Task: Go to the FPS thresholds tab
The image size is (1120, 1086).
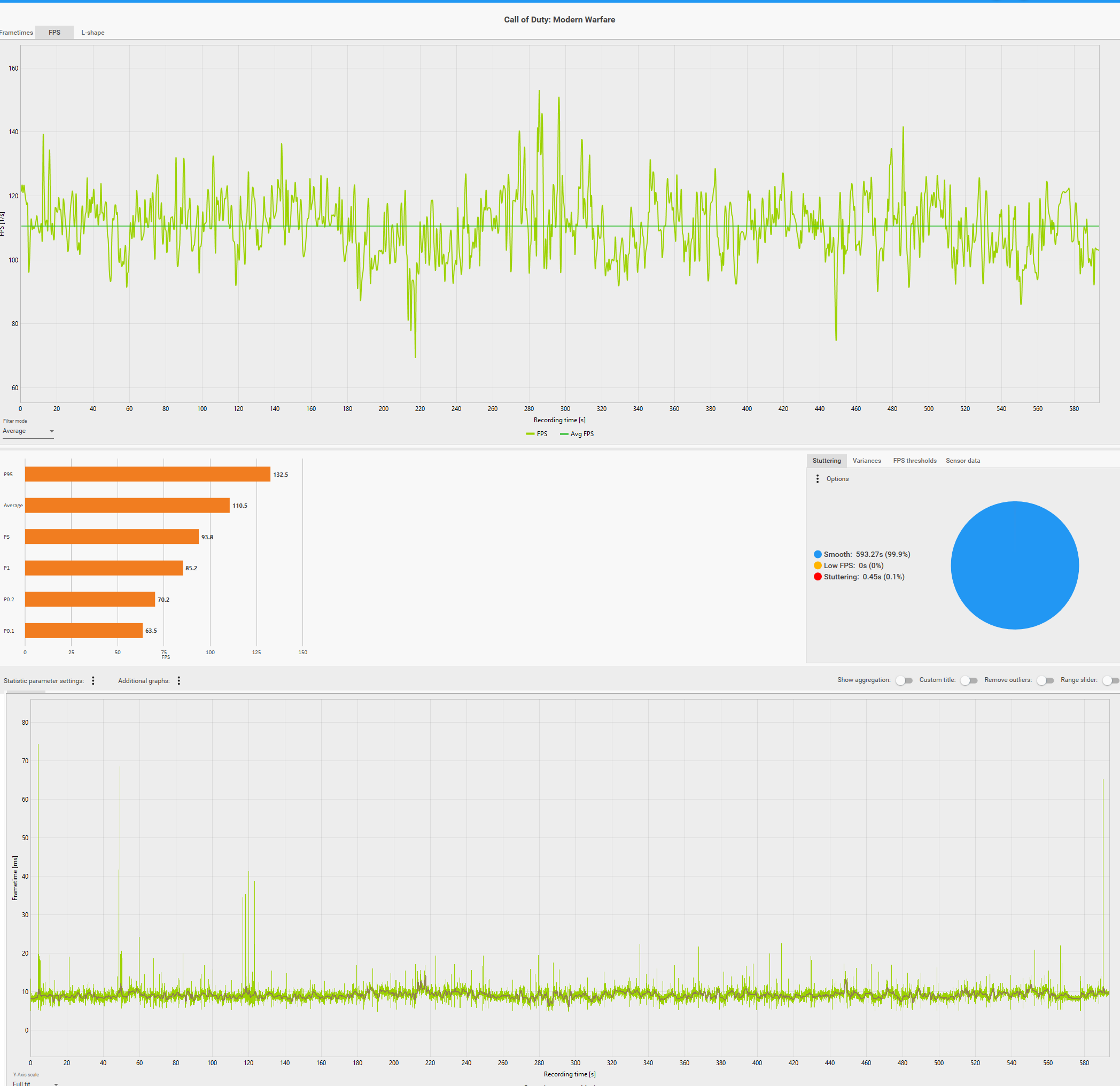Action: 914,461
